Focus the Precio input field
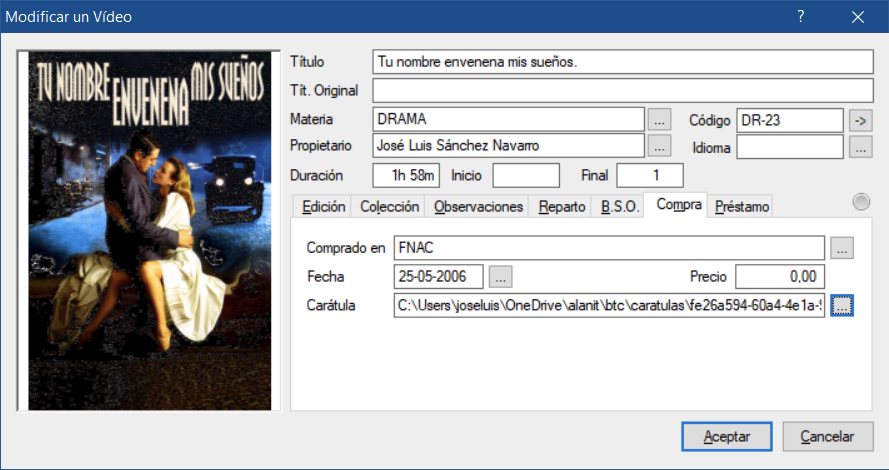Viewport: 889px width, 470px height. (x=780, y=277)
